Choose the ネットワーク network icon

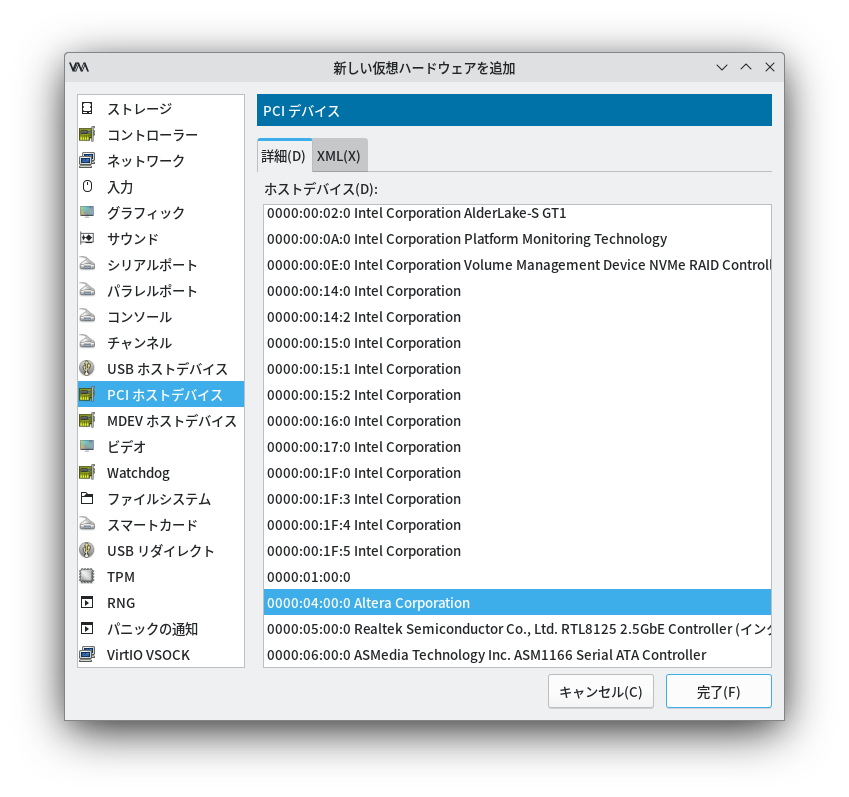coord(87,160)
